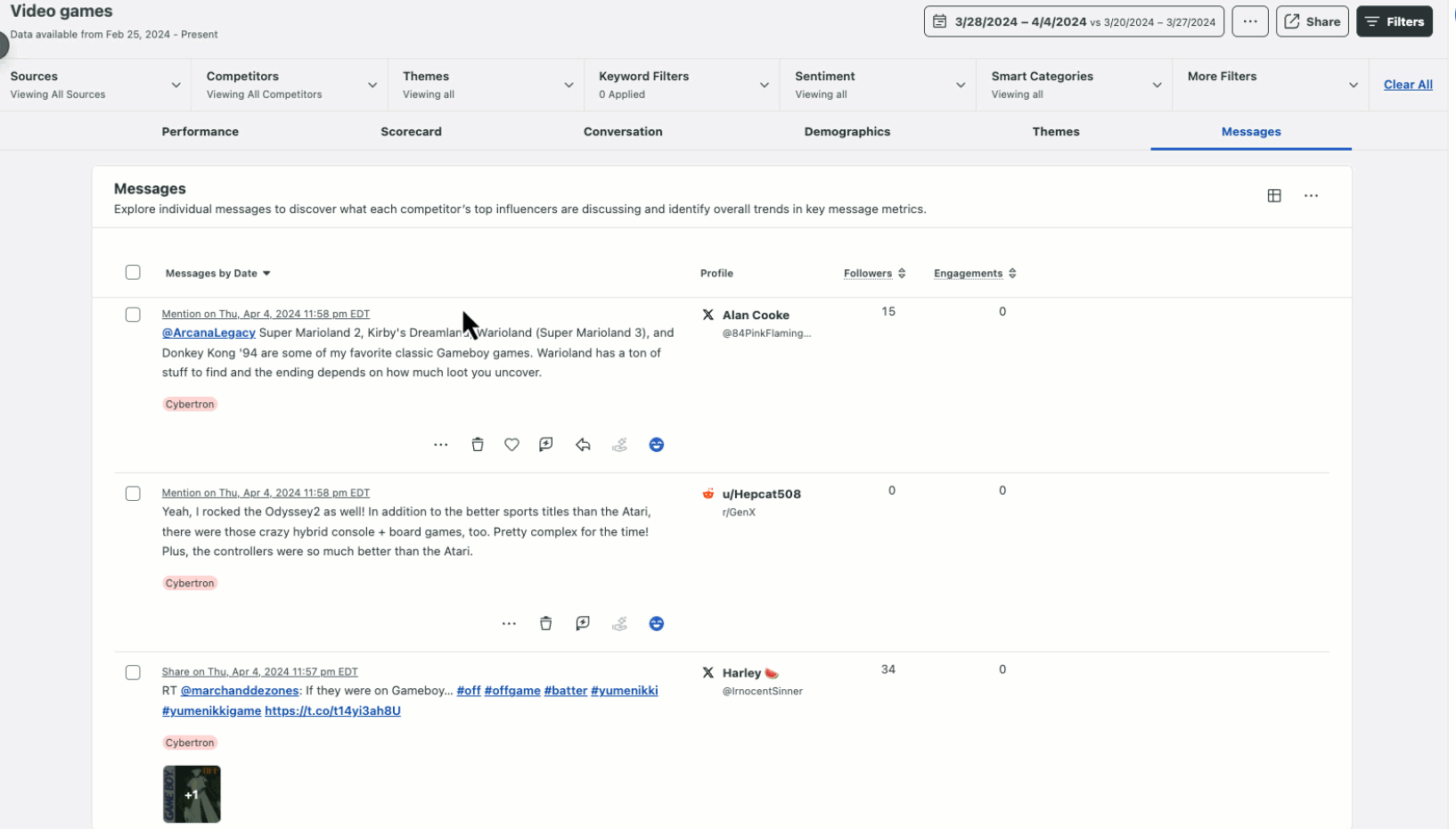Click Cybertron tag on u/Hepcat508 message

coord(190,584)
